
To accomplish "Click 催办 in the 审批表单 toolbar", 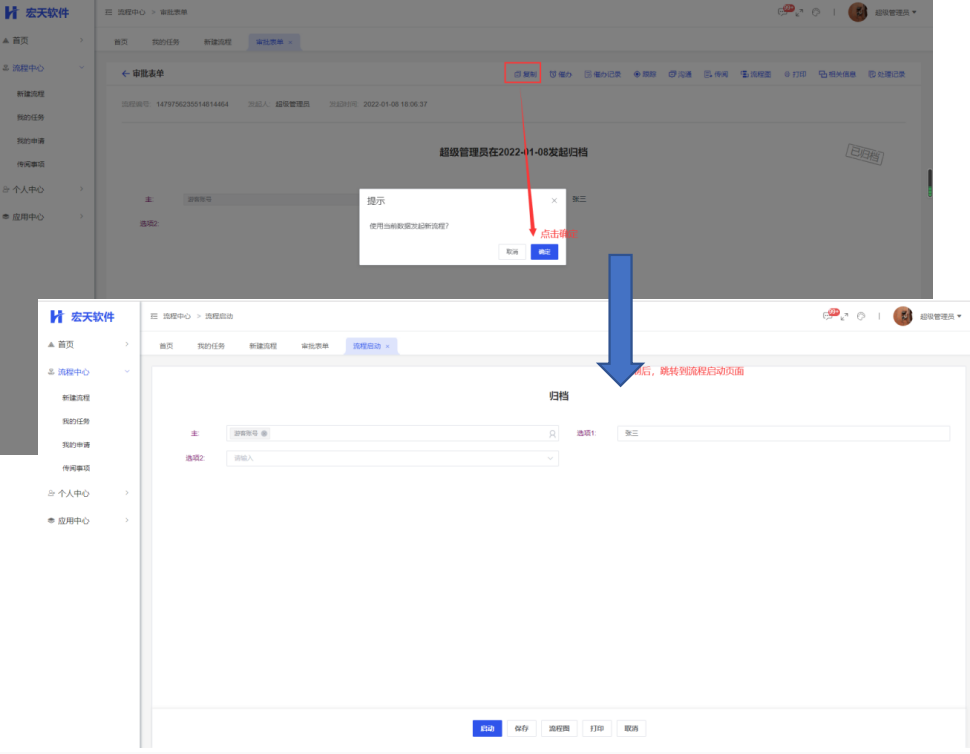I will pos(560,74).
